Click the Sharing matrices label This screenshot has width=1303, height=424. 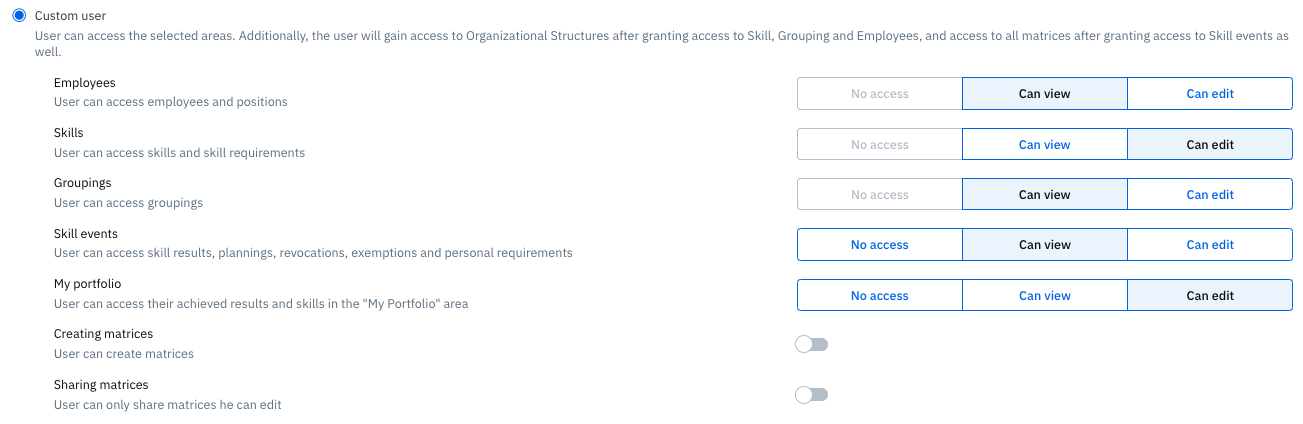tap(101, 385)
